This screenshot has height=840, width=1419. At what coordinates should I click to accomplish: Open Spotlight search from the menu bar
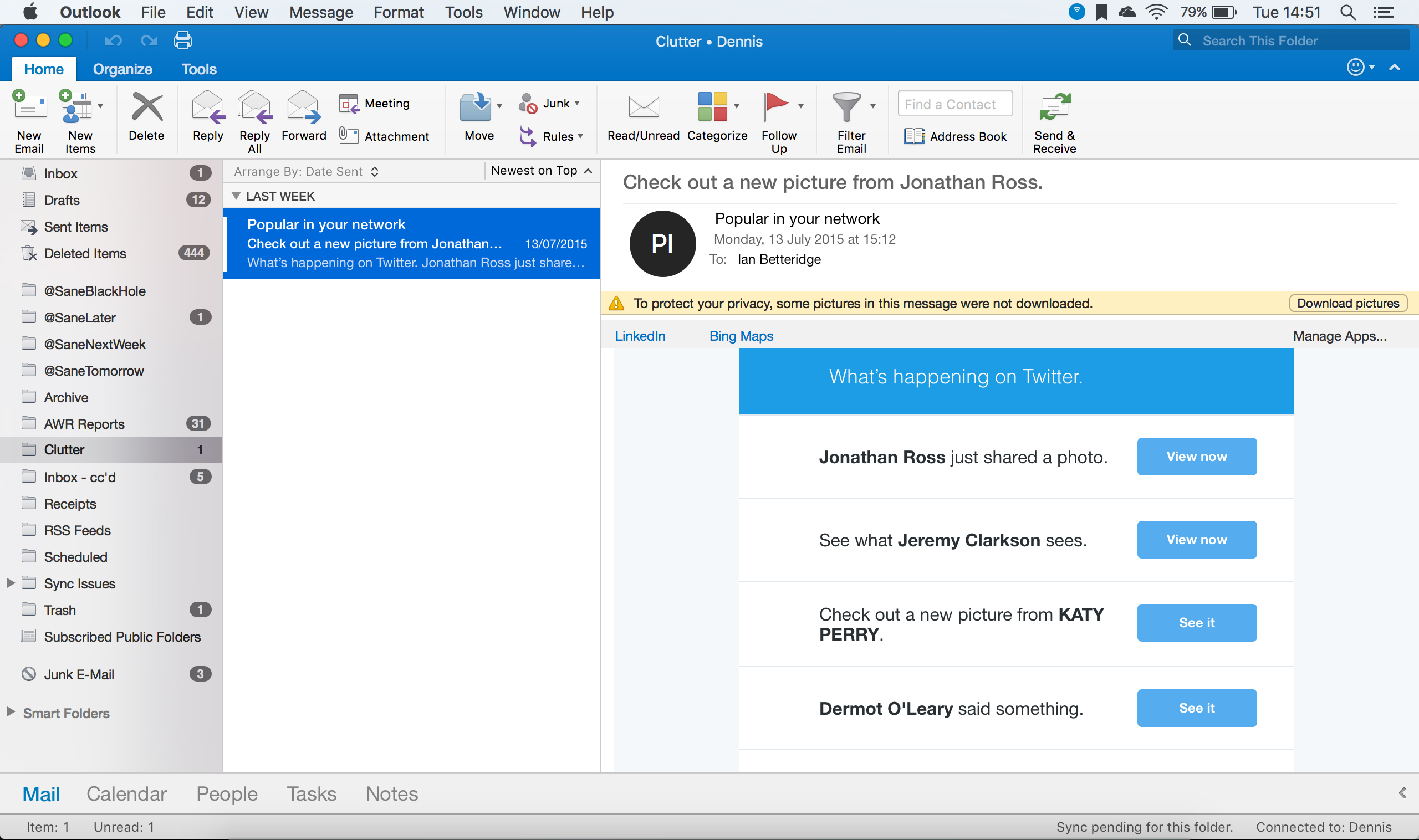(x=1347, y=12)
